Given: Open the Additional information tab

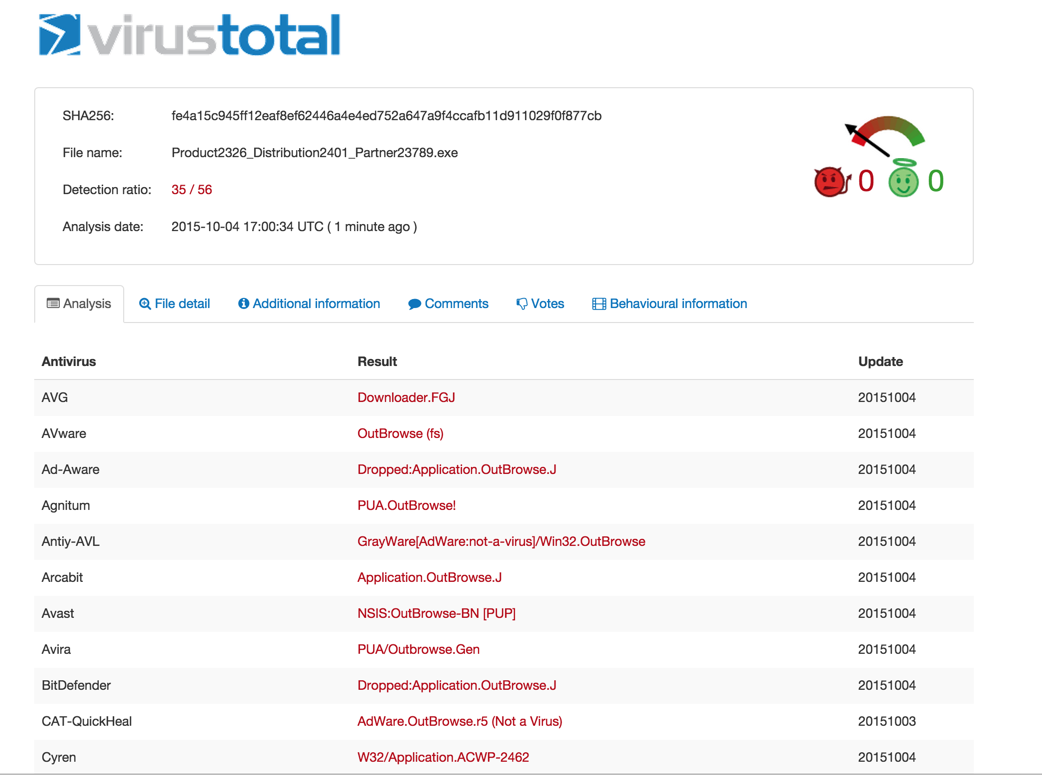Looking at the screenshot, I should point(309,304).
